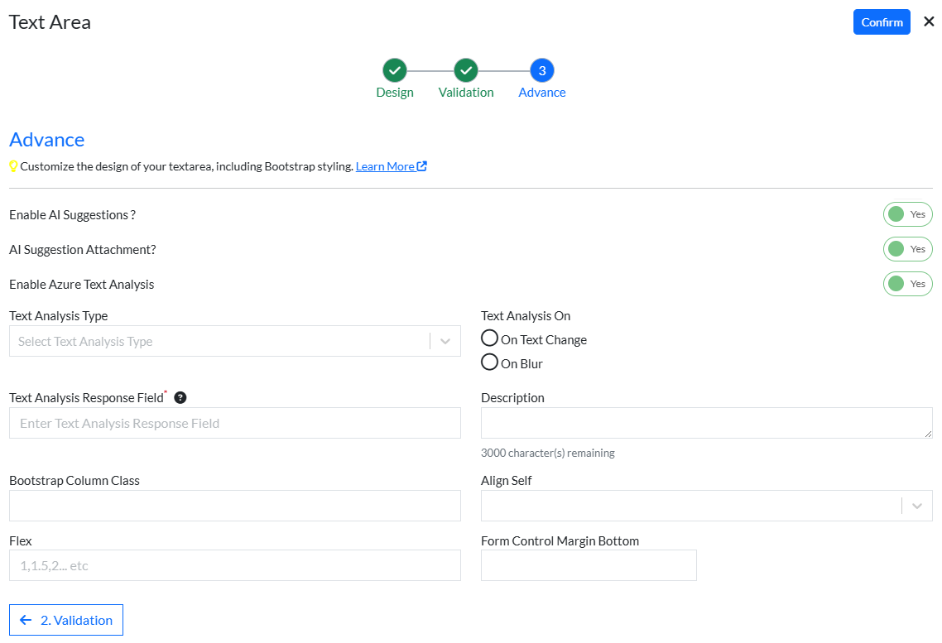Open the Text Analysis Type dropdown
The image size is (942, 643).
pyautogui.click(x=234, y=341)
